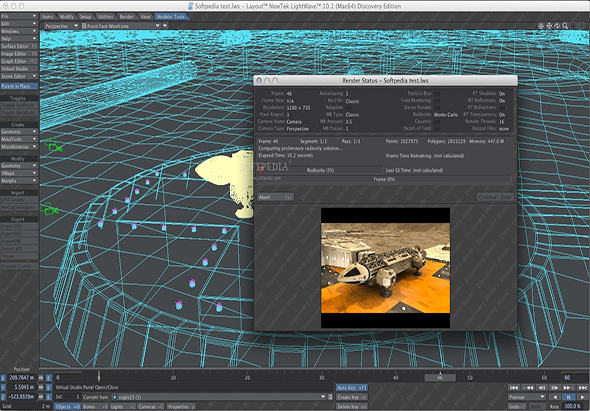The height and width of the screenshot is (411, 590).
Task: Jump to the last frame icon
Action: [582, 388]
